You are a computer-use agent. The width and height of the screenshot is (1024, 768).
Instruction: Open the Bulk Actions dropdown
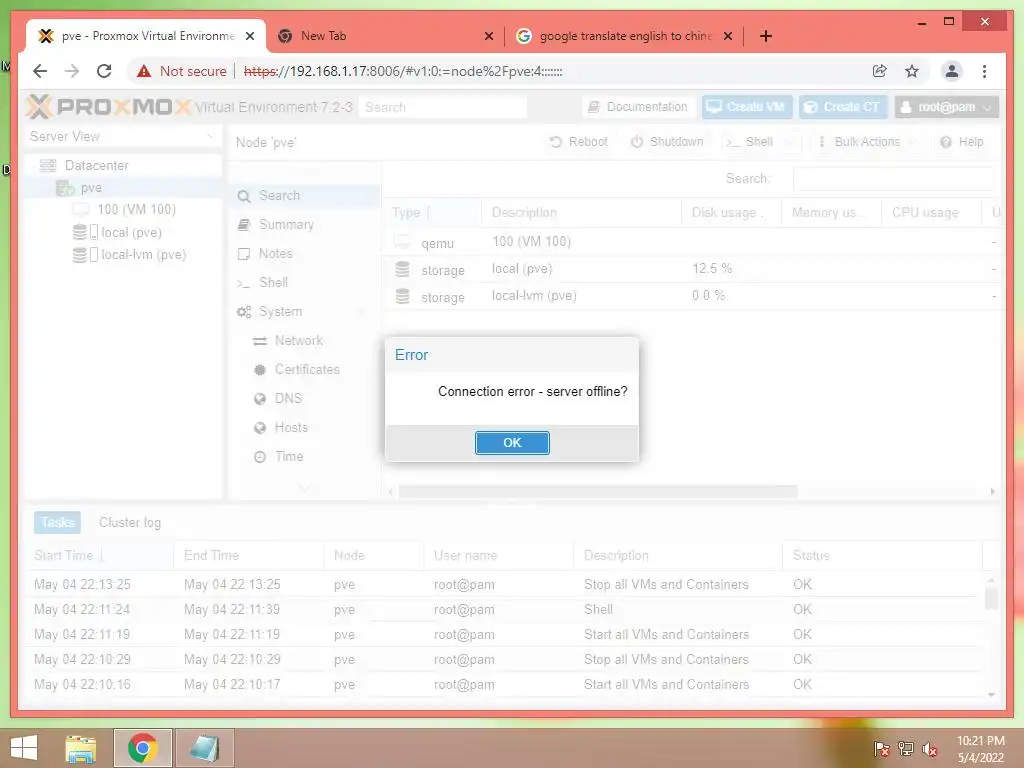point(868,142)
